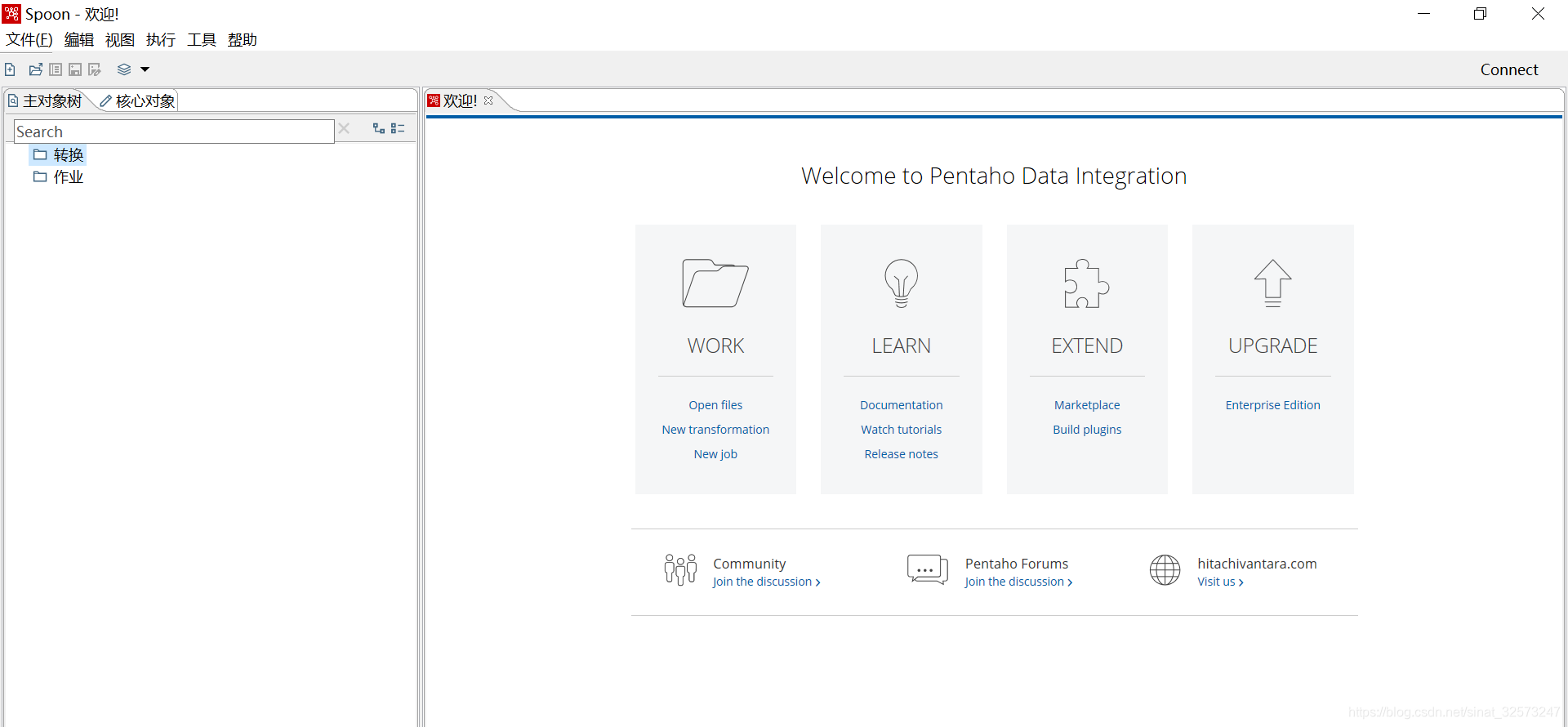
Task: Open the 执行 menu
Action: click(x=161, y=39)
